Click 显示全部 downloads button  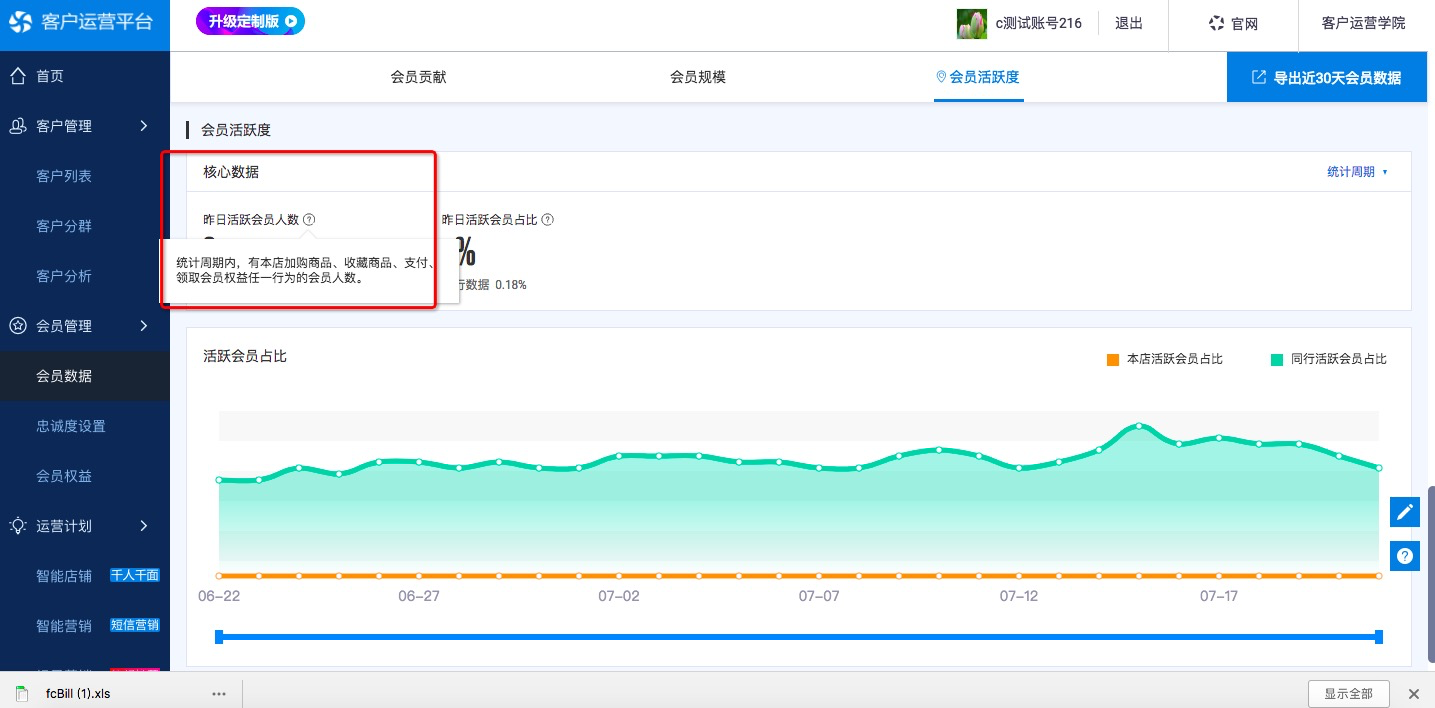pos(1348,693)
